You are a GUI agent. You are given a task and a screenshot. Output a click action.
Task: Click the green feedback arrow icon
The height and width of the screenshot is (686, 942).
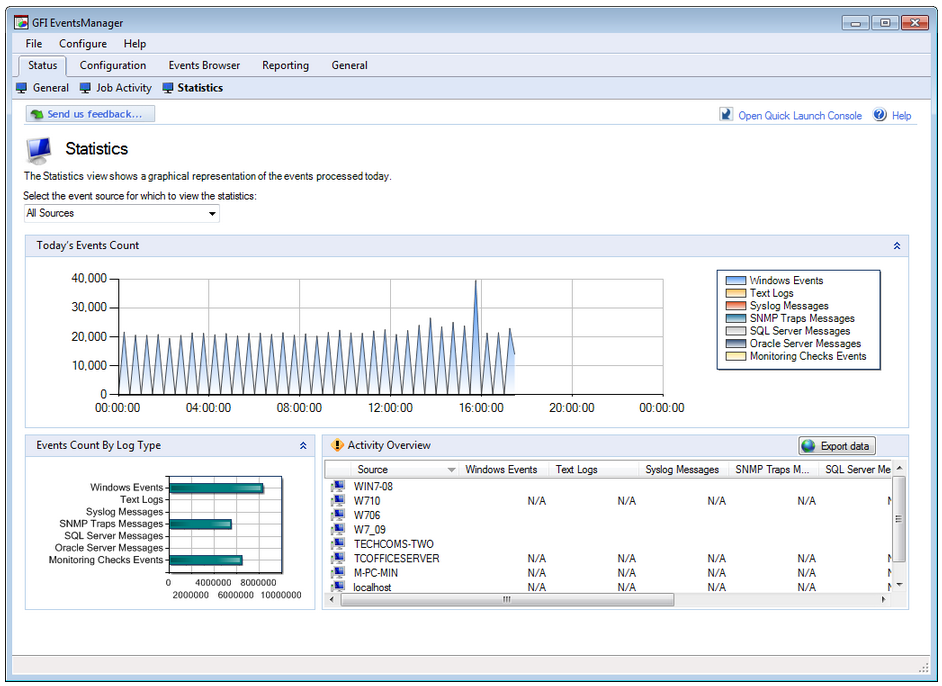click(37, 114)
